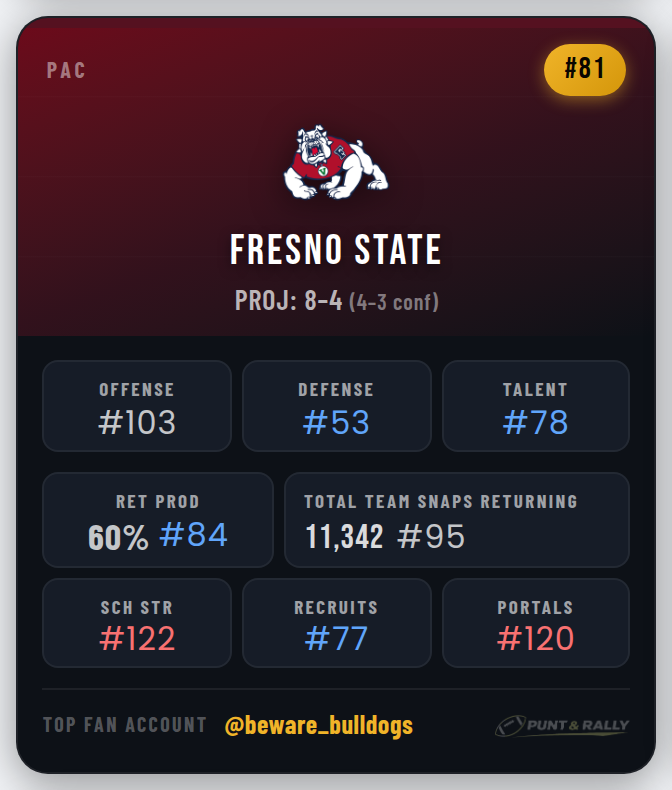This screenshot has width=672, height=790.
Task: Click the Fresno State bulldog logo
Action: tap(335, 163)
